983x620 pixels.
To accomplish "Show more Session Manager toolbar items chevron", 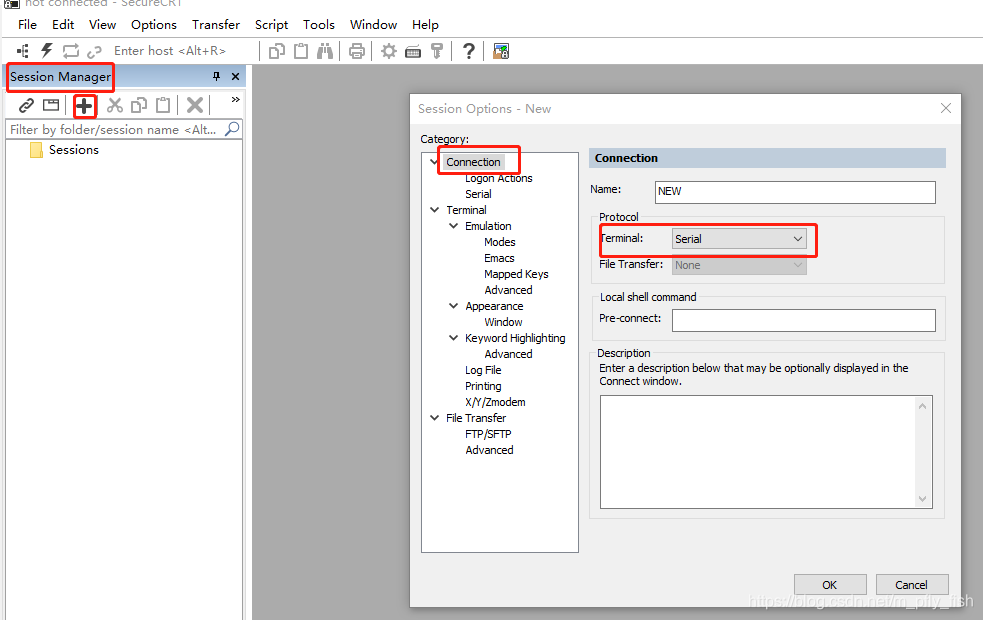I will 235,100.
